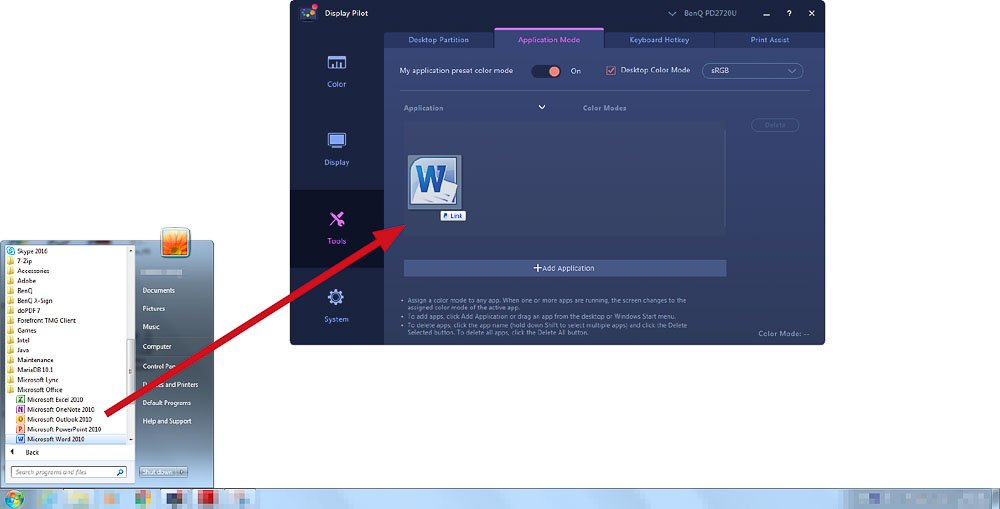Screen dimensions: 1000x509
Task: Open Pictures in Start menu
Action: [x=154, y=309]
